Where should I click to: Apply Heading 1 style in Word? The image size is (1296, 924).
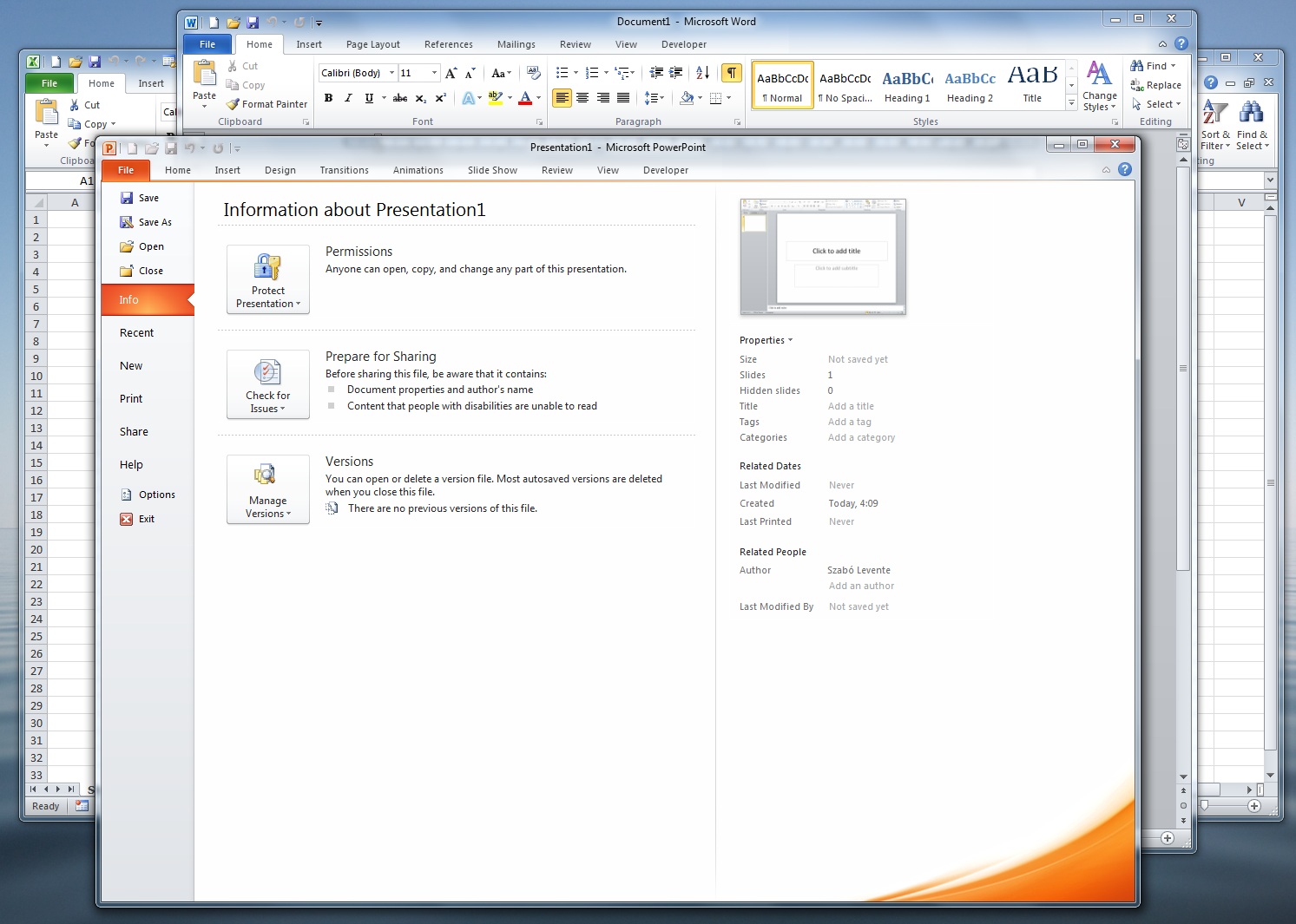pos(907,85)
